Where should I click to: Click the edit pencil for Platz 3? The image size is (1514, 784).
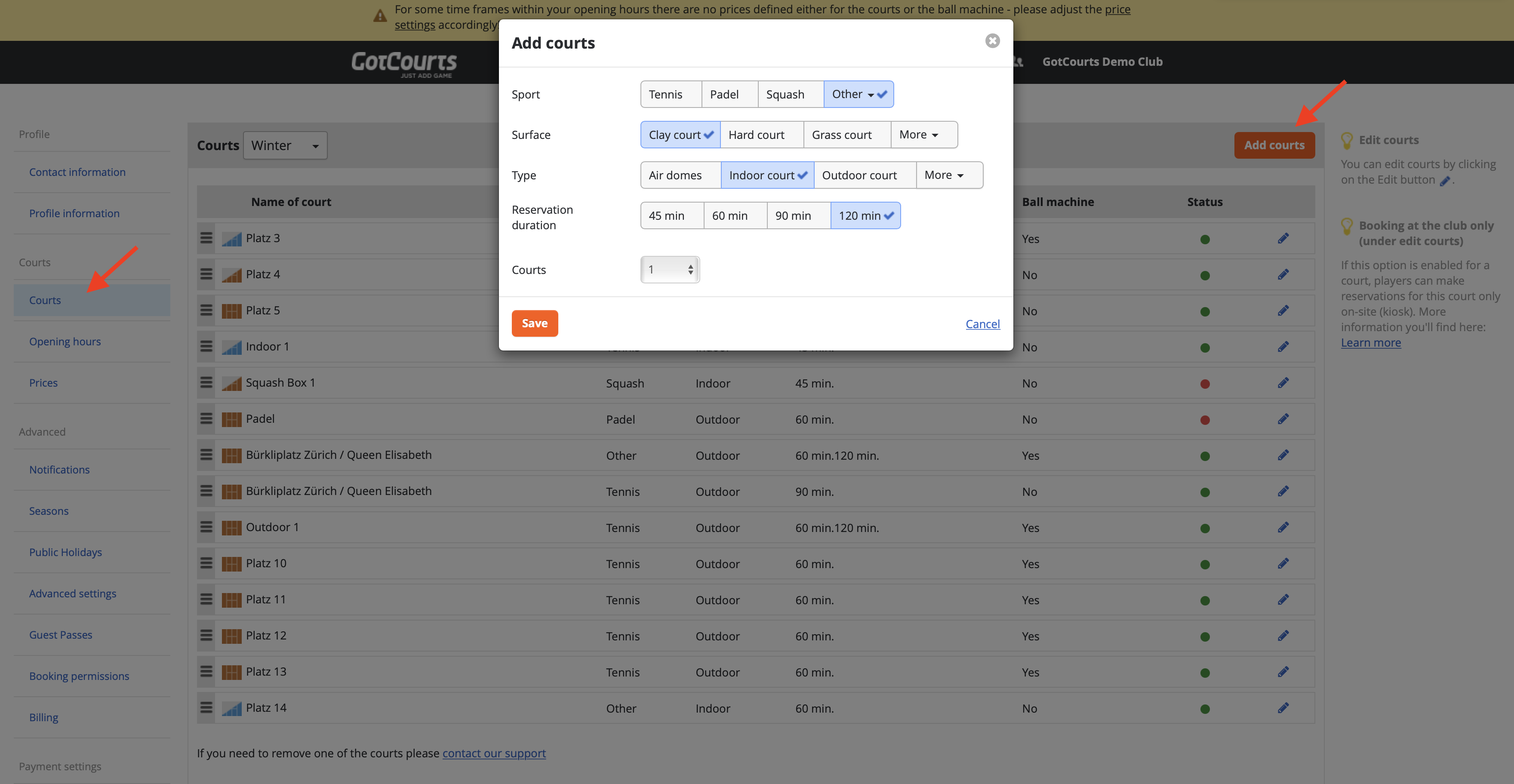[x=1283, y=238]
